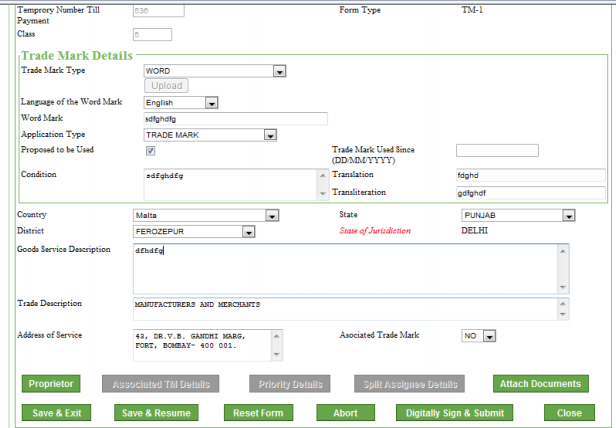This screenshot has height=428, width=616.
Task: Open the Trade Mark Type dropdown
Action: click(214, 71)
